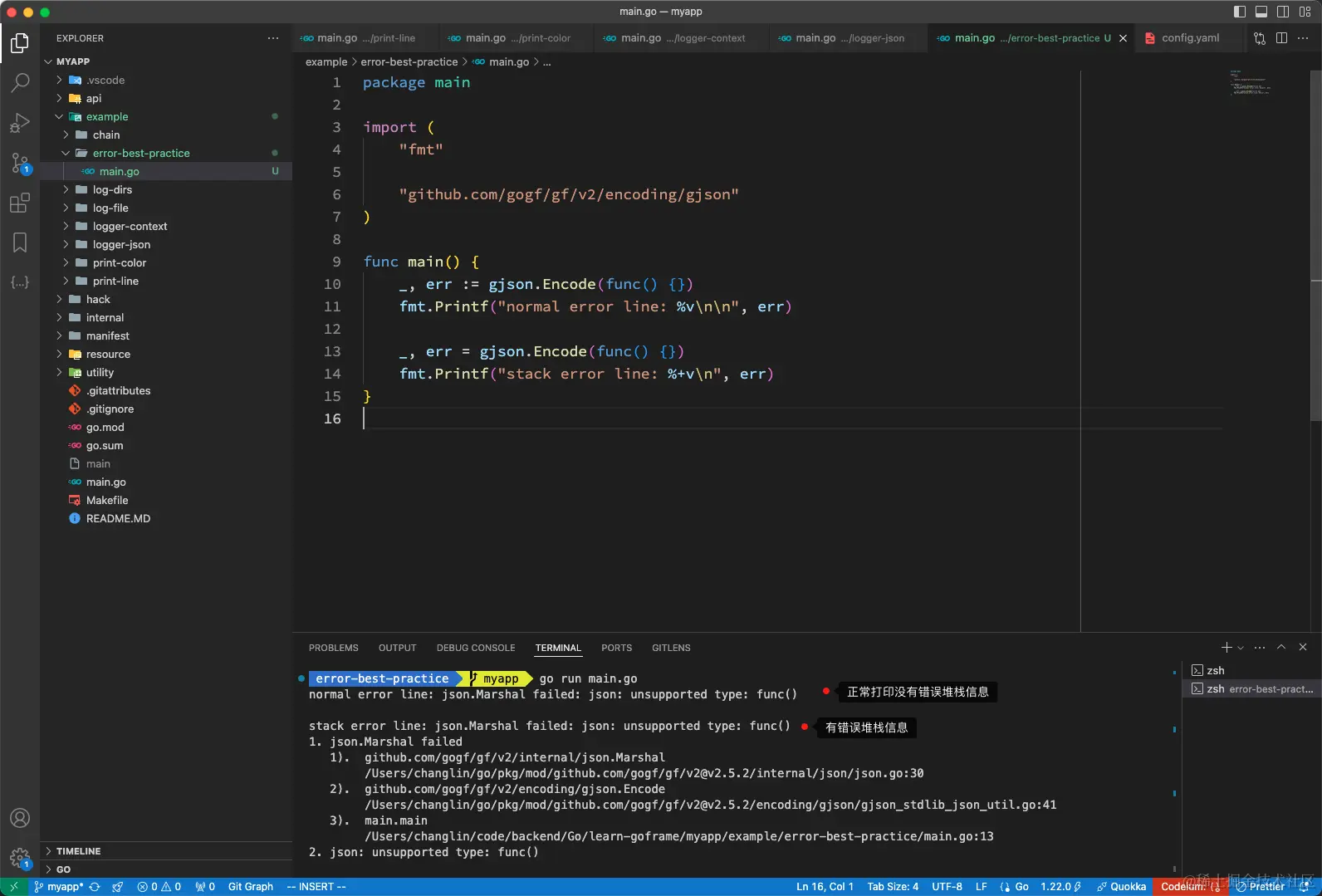Click the editor minimap overview

pos(1250,83)
